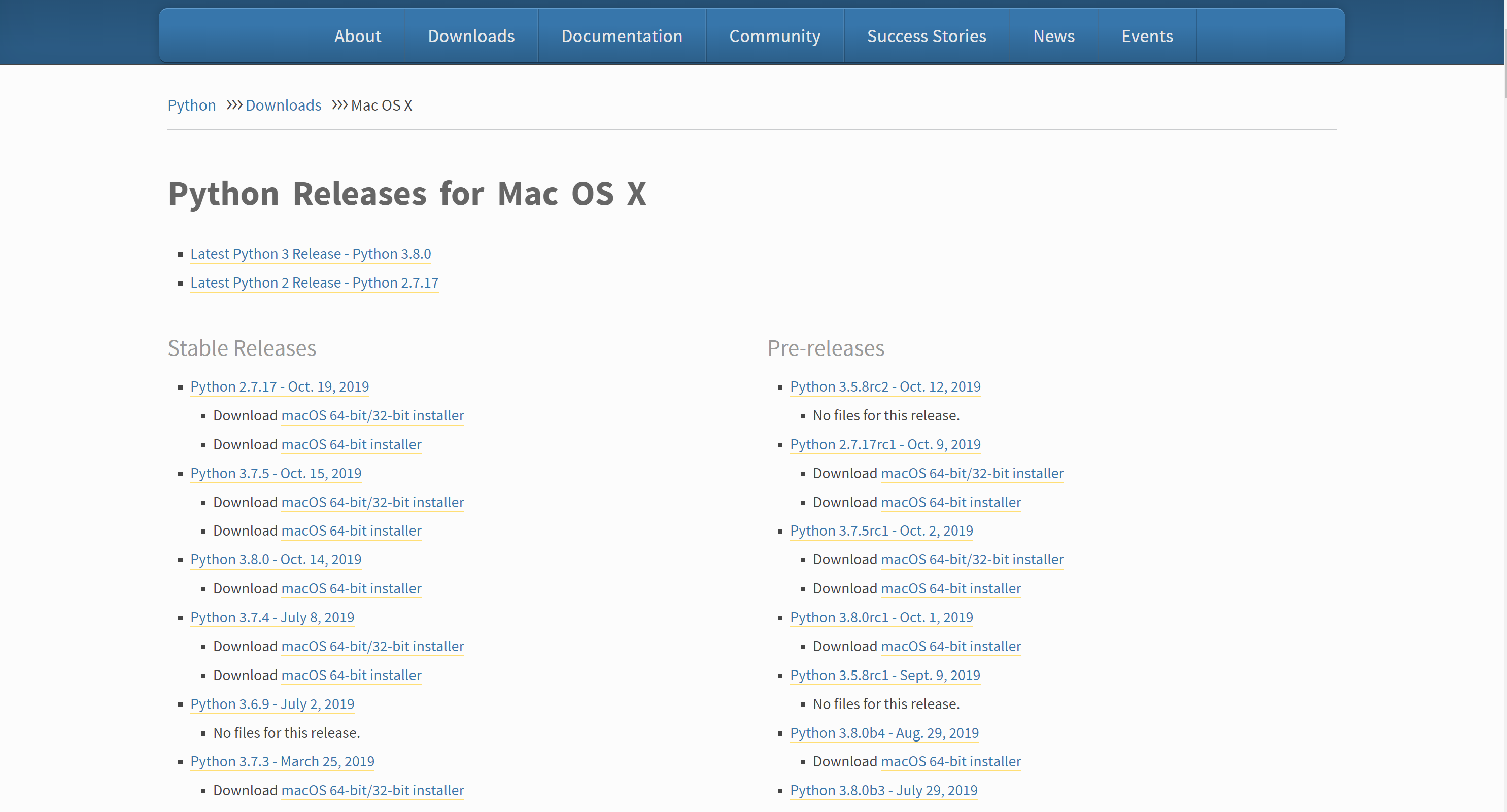Download Python 3.7.3 macOS 64-bit/32-bit installer

372,790
